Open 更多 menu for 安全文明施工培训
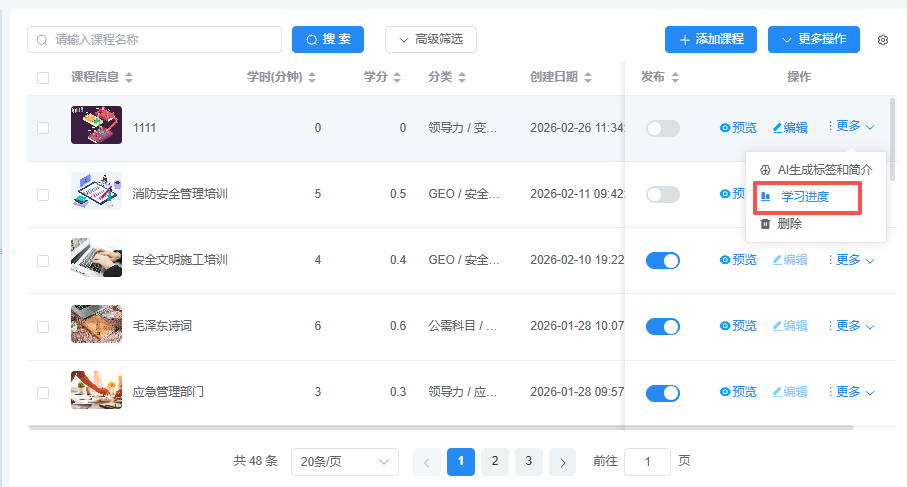 click(x=851, y=260)
